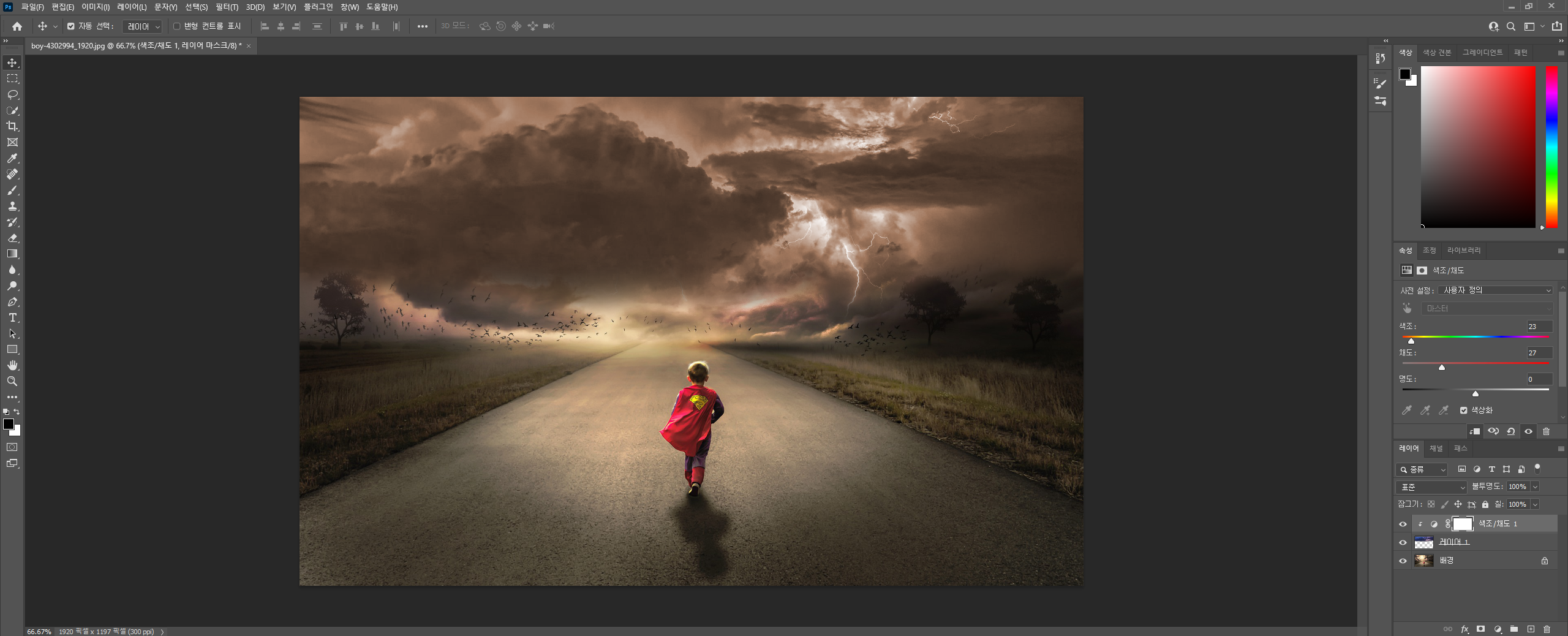This screenshot has width=1568, height=636.
Task: Select the Rectangle shape tool
Action: (x=12, y=349)
